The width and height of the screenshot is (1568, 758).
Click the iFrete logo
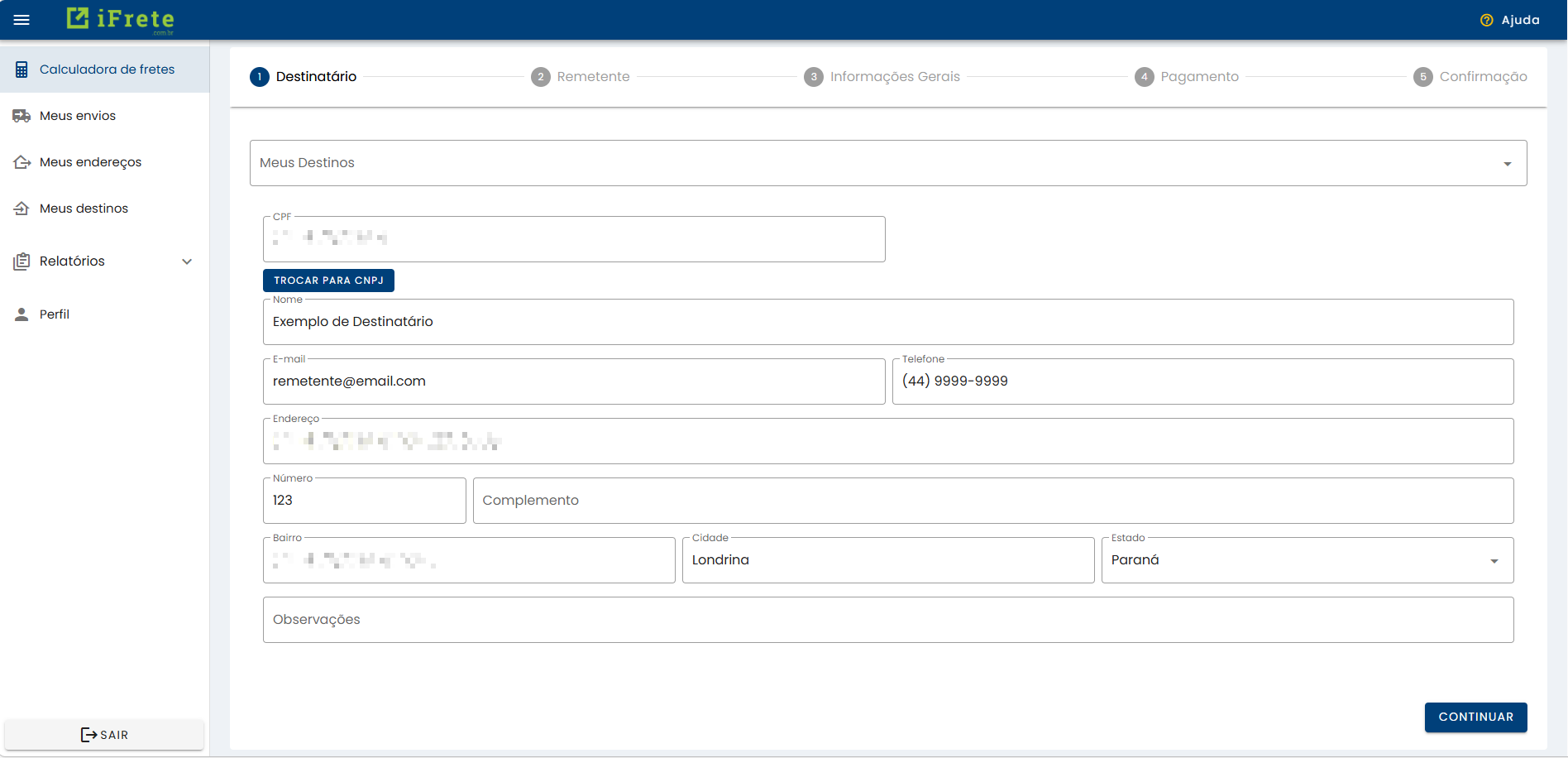tap(121, 19)
